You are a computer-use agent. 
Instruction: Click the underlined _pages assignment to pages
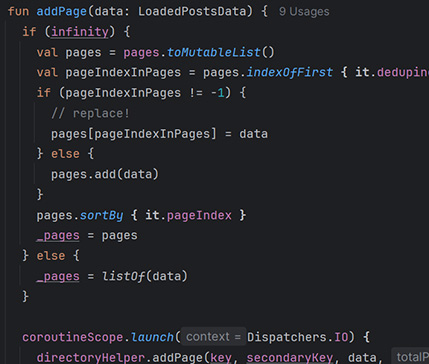[58, 236]
